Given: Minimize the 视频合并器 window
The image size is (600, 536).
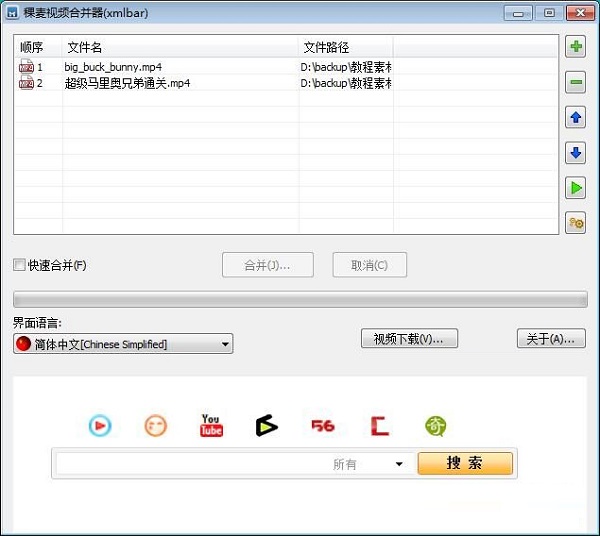Looking at the screenshot, I should 518,13.
